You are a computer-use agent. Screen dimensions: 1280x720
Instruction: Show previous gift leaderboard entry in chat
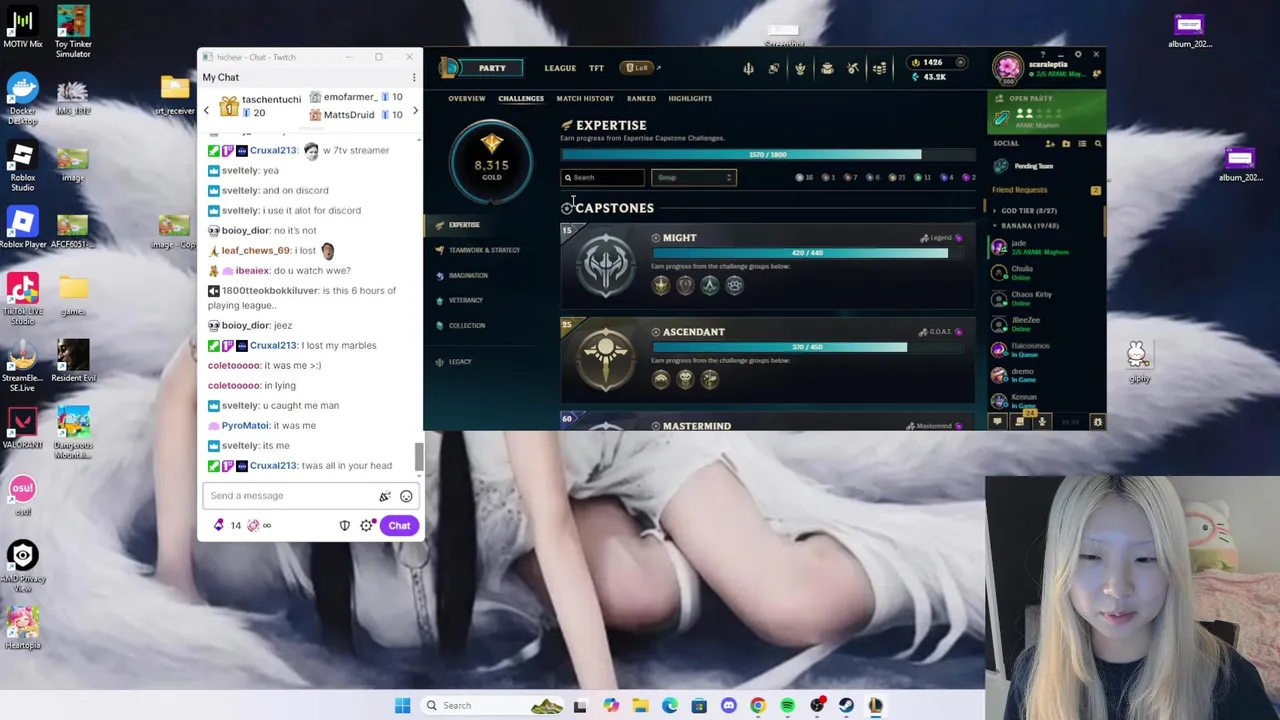[206, 111]
